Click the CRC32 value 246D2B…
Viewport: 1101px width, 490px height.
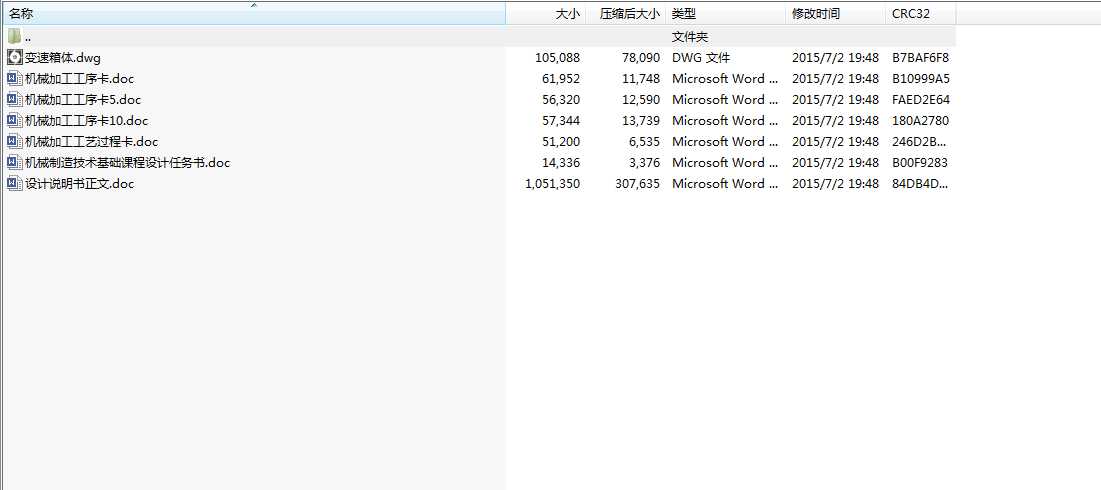pos(920,142)
